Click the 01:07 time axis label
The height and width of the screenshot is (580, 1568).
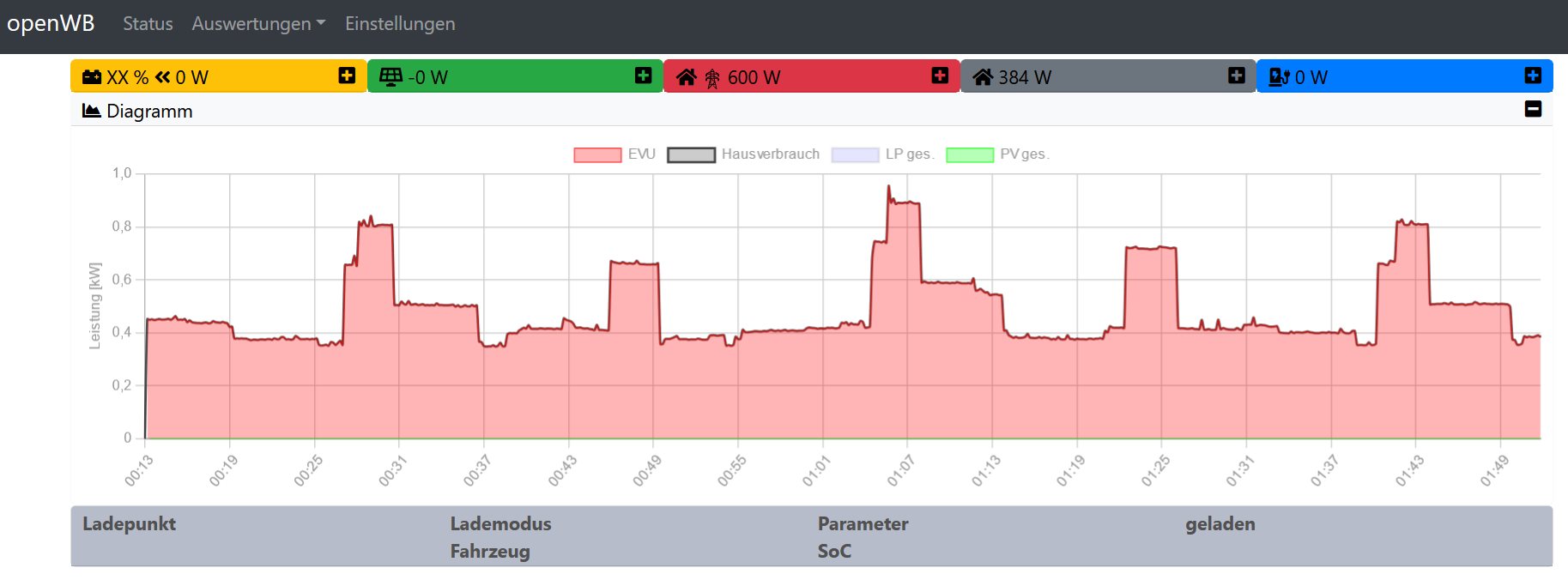(x=900, y=471)
